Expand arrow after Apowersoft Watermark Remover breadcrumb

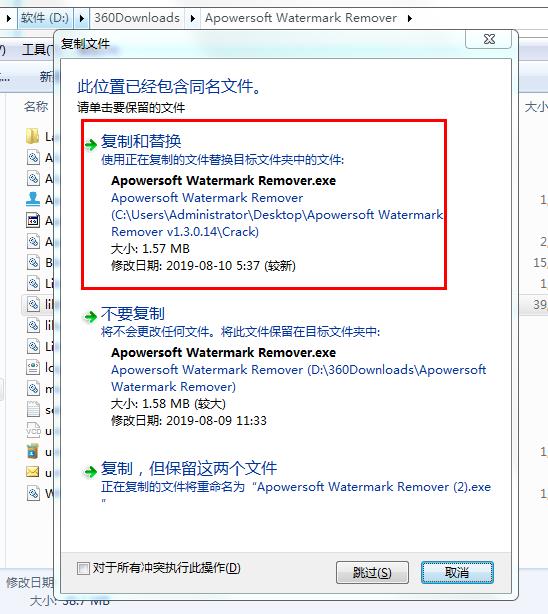tap(410, 18)
